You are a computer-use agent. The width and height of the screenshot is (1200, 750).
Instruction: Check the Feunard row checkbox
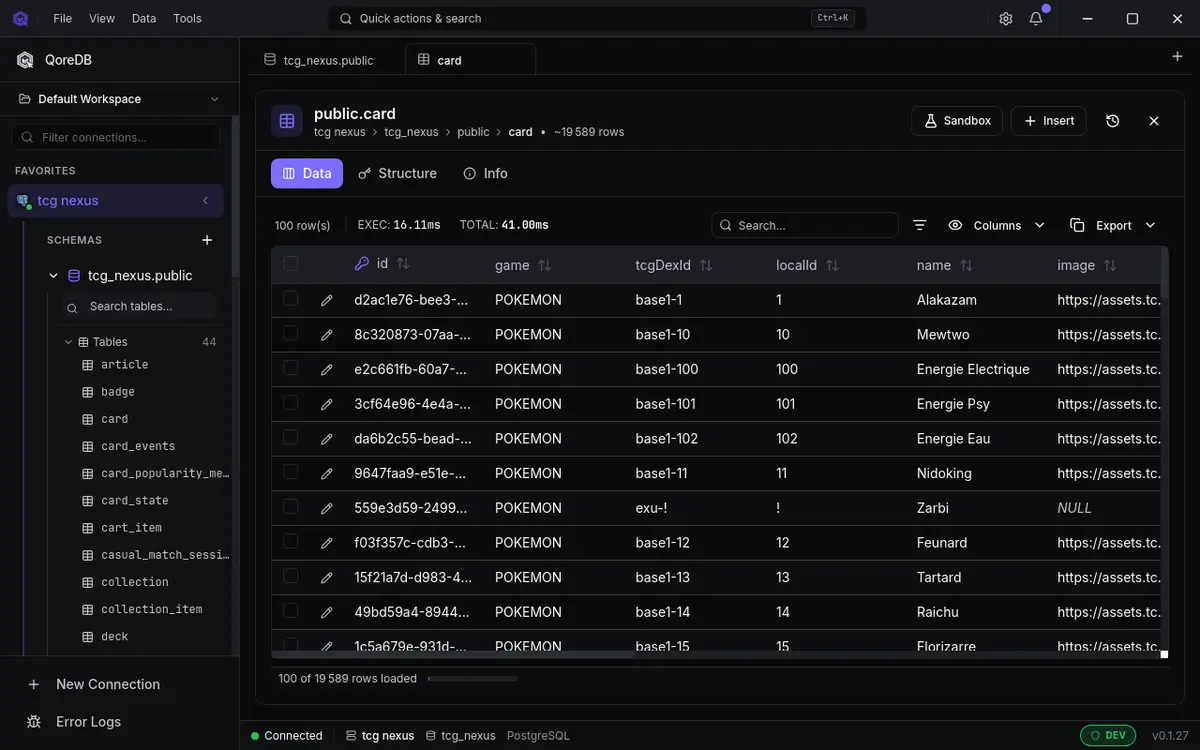tap(290, 541)
